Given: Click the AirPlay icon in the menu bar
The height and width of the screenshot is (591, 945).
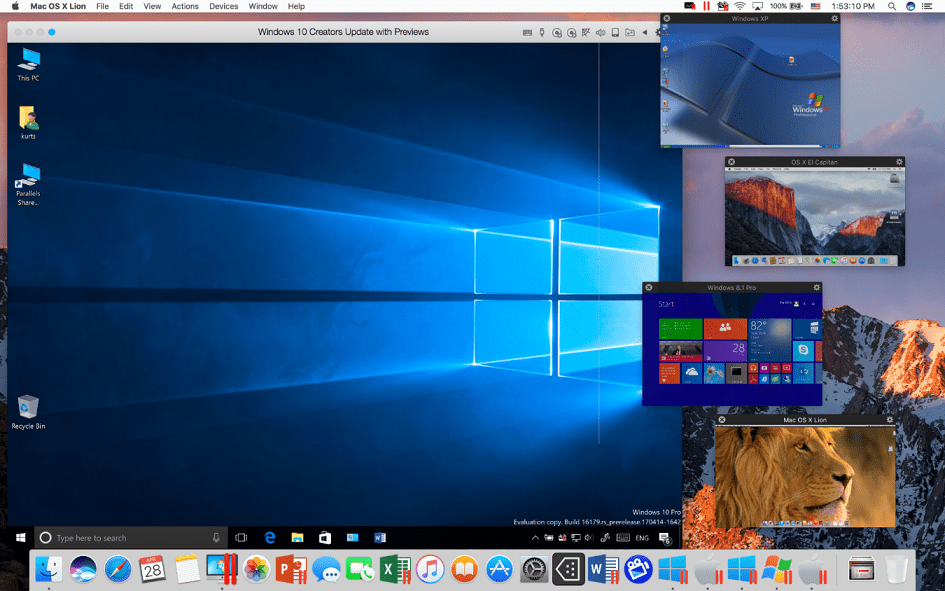Looking at the screenshot, I should 758,6.
